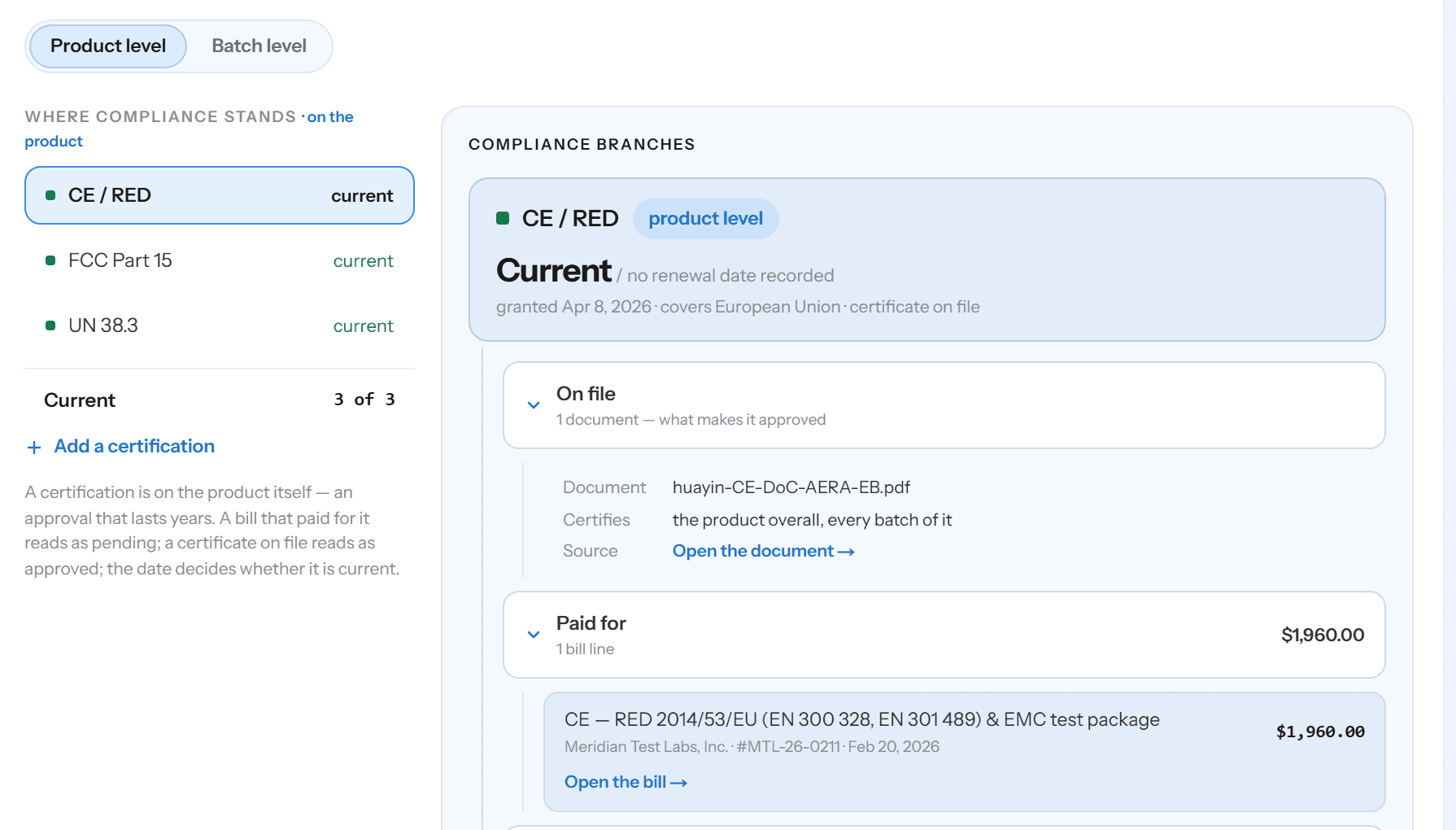The width and height of the screenshot is (1456, 830).
Task: Switch to the Batch level tab
Action: click(259, 46)
